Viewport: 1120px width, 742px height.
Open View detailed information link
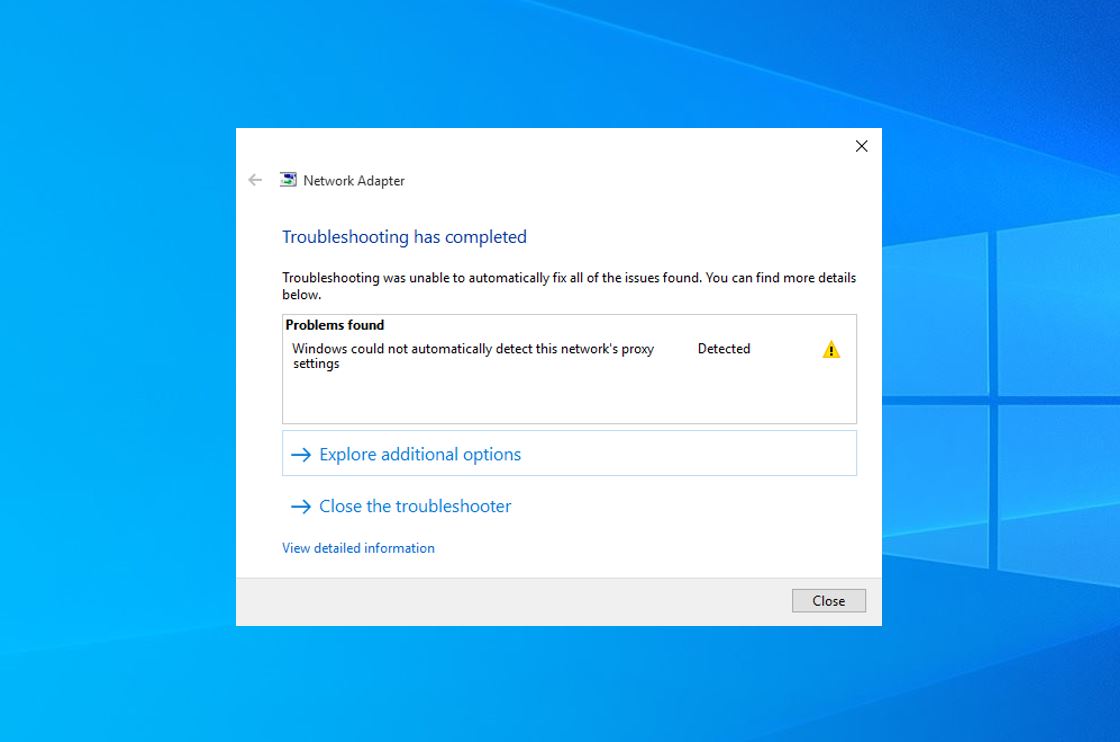(x=358, y=548)
